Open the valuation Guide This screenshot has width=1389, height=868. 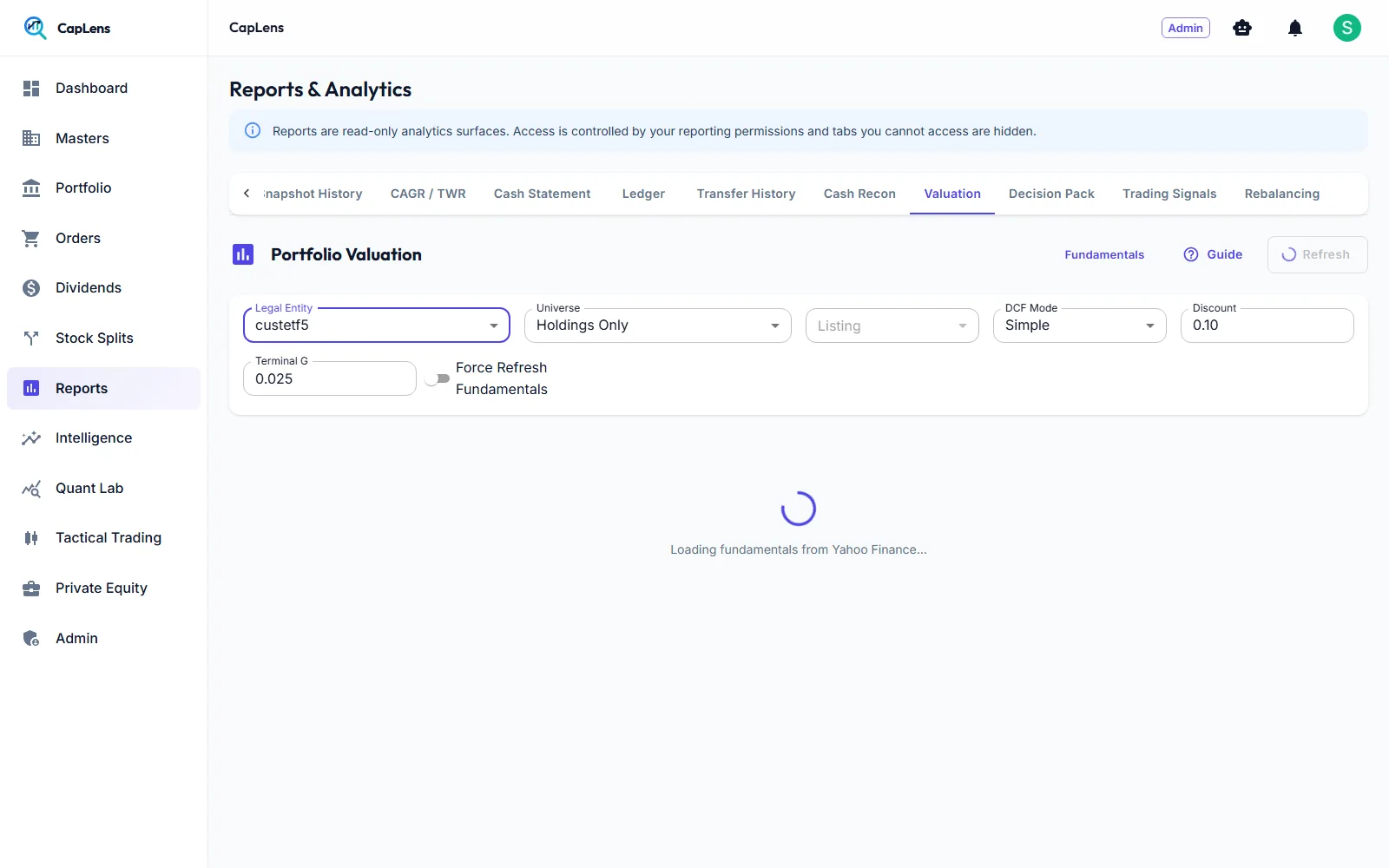click(1213, 254)
